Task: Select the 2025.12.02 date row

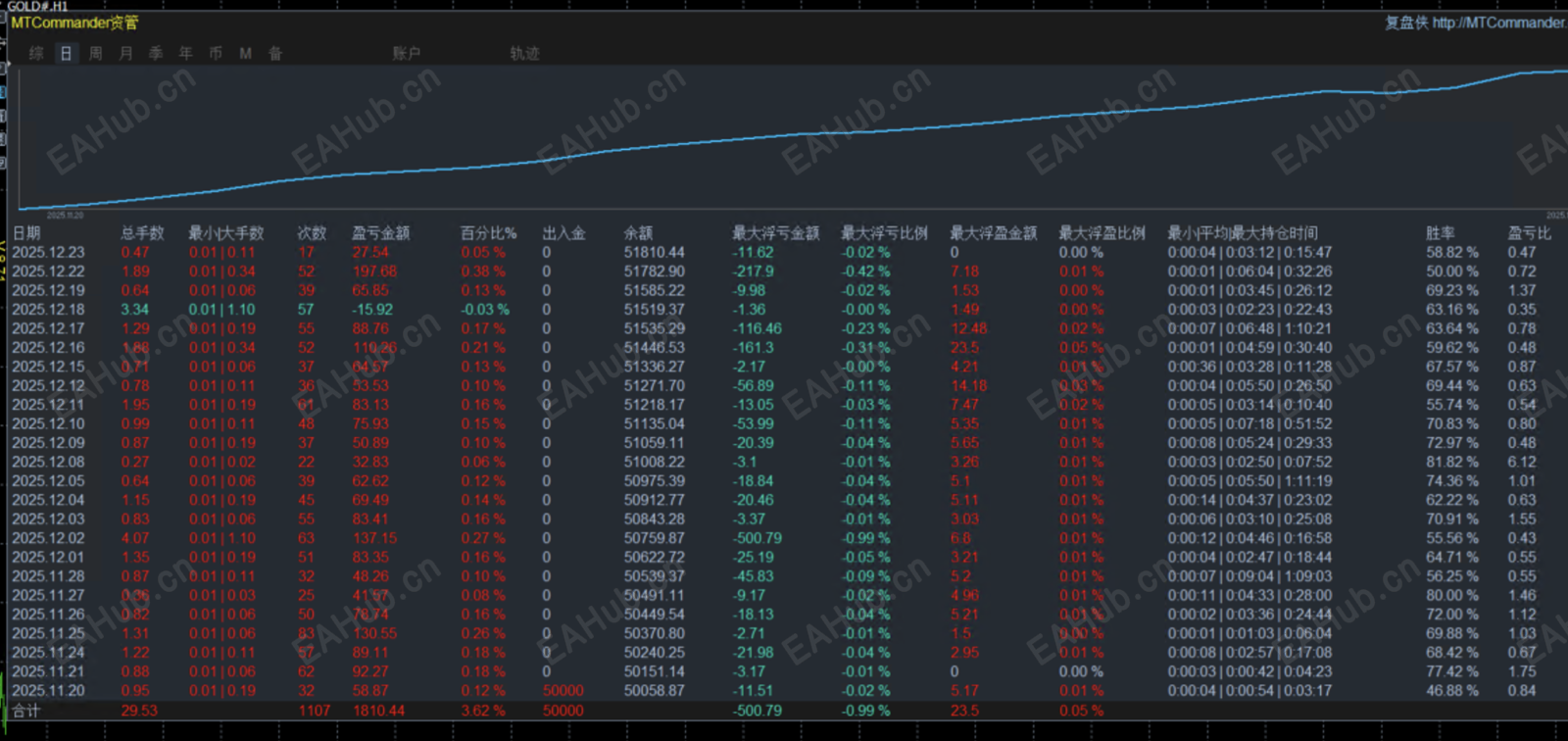Action: [48, 538]
